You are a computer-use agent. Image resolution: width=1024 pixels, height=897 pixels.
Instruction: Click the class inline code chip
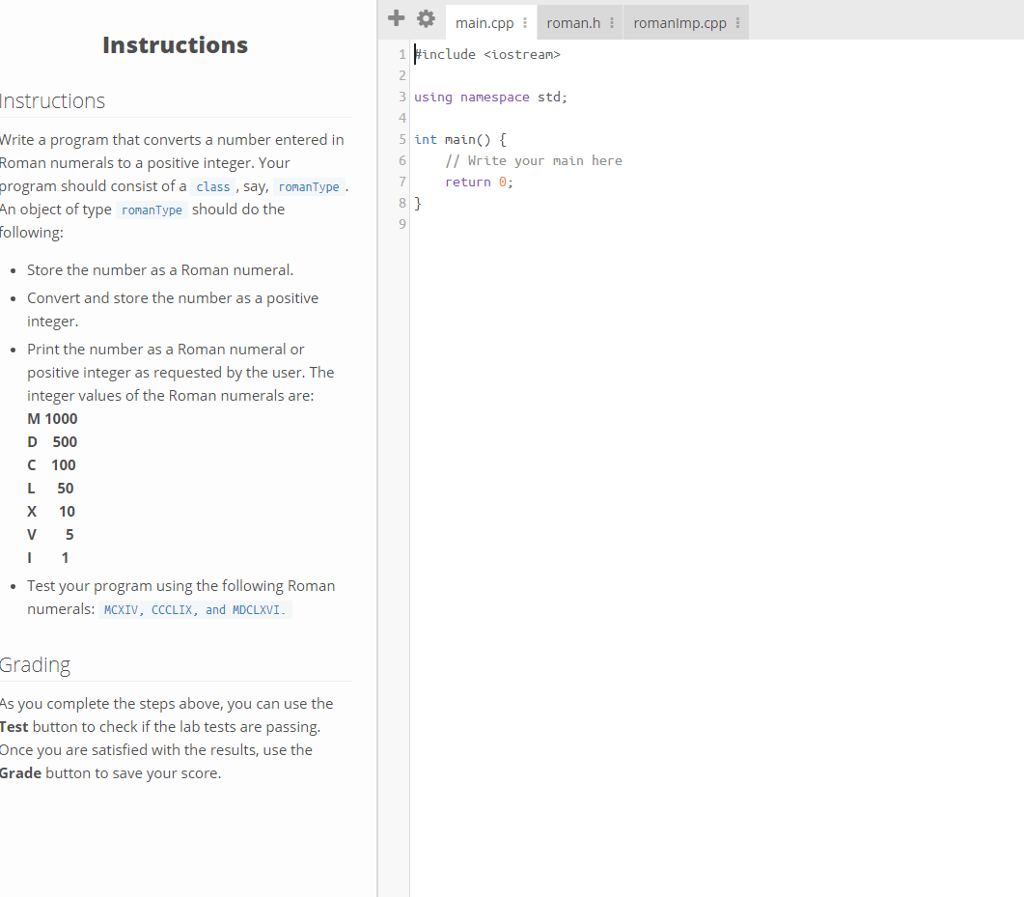[x=213, y=186]
